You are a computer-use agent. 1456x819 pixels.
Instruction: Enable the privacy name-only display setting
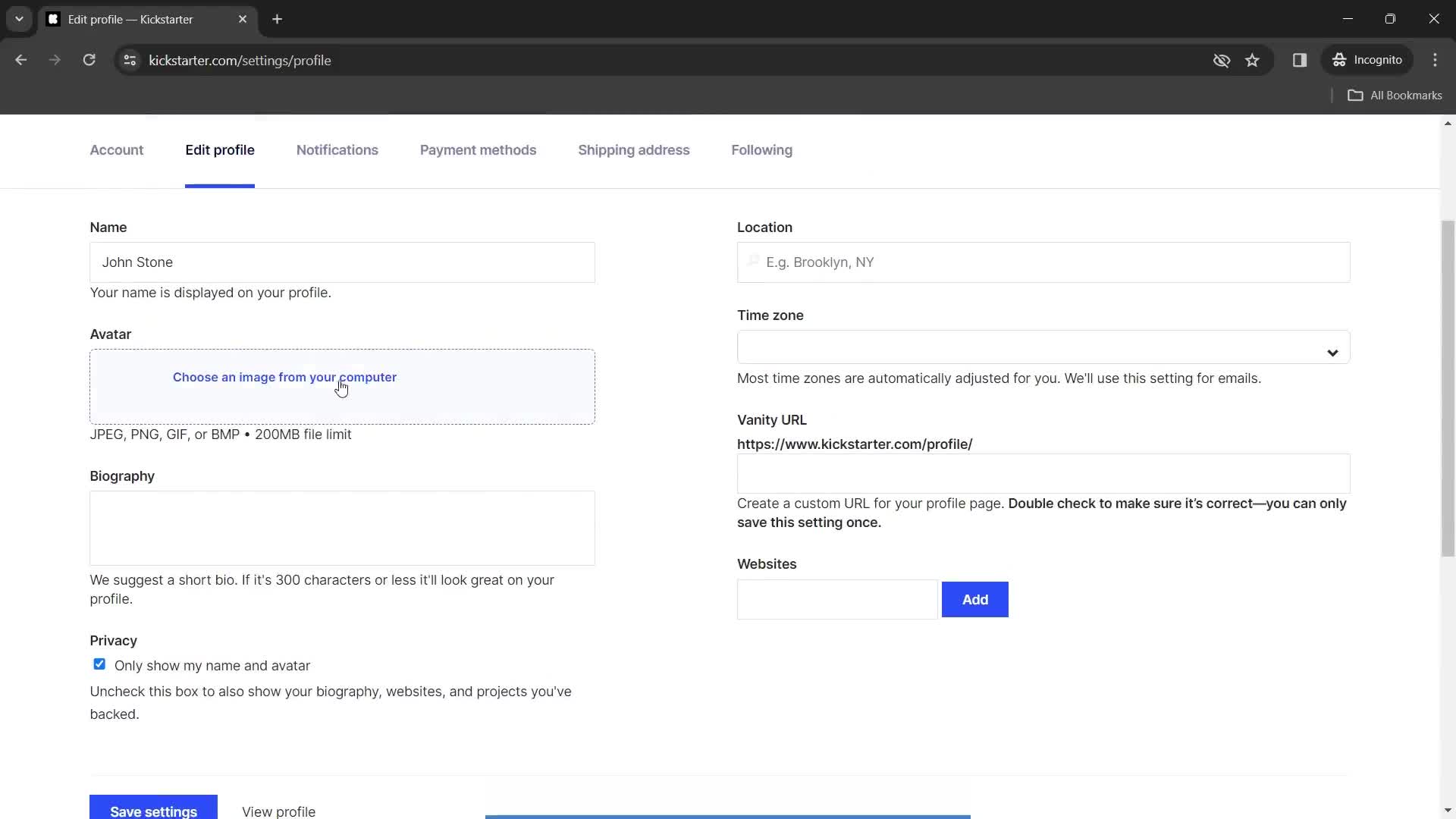tap(99, 665)
